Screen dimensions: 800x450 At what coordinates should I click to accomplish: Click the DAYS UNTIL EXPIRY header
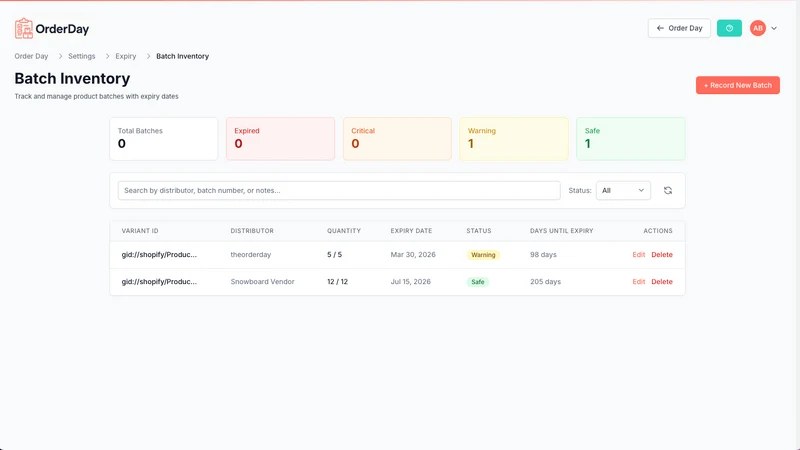(x=561, y=231)
